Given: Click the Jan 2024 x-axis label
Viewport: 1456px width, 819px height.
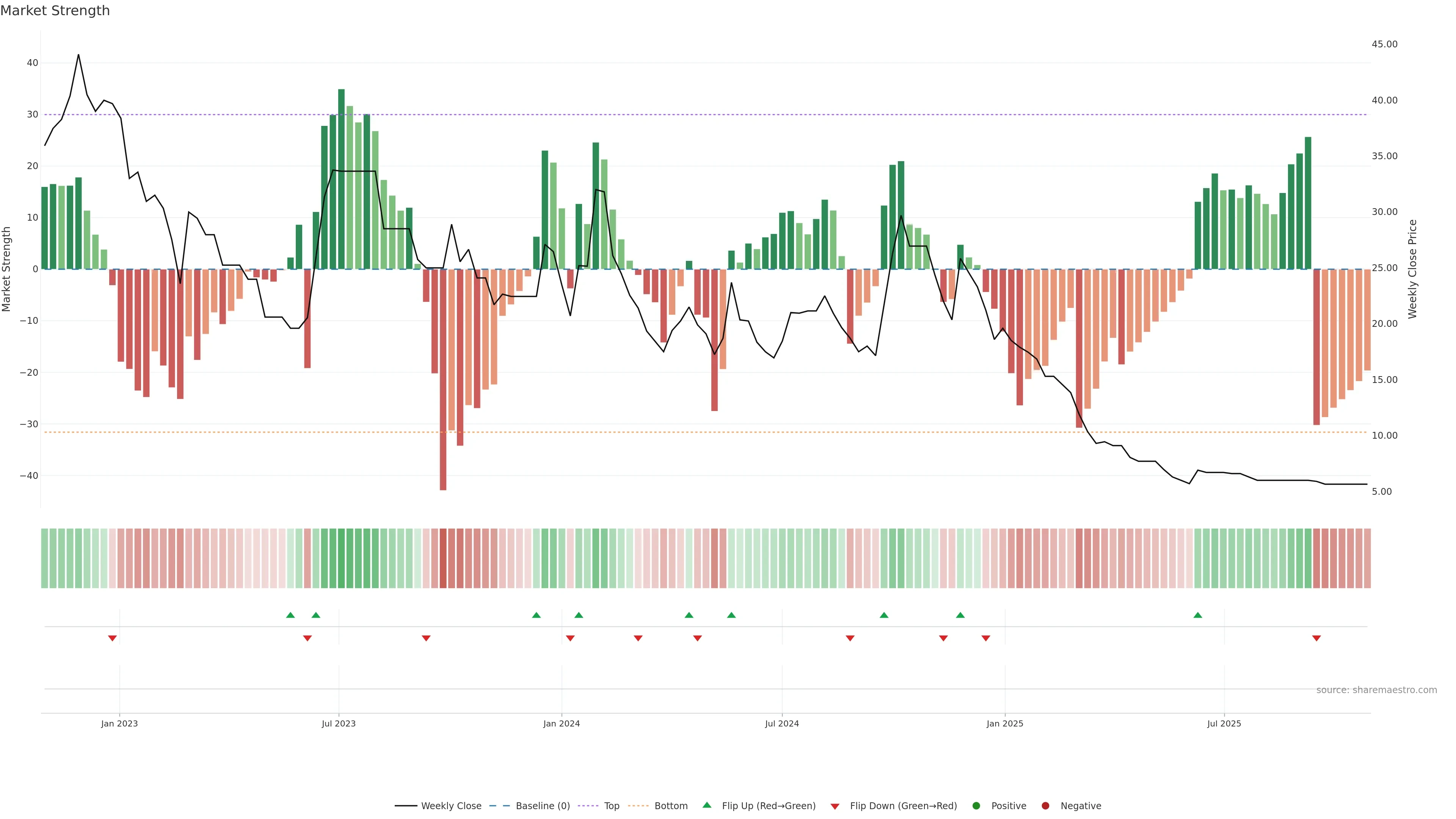Looking at the screenshot, I should [561, 723].
